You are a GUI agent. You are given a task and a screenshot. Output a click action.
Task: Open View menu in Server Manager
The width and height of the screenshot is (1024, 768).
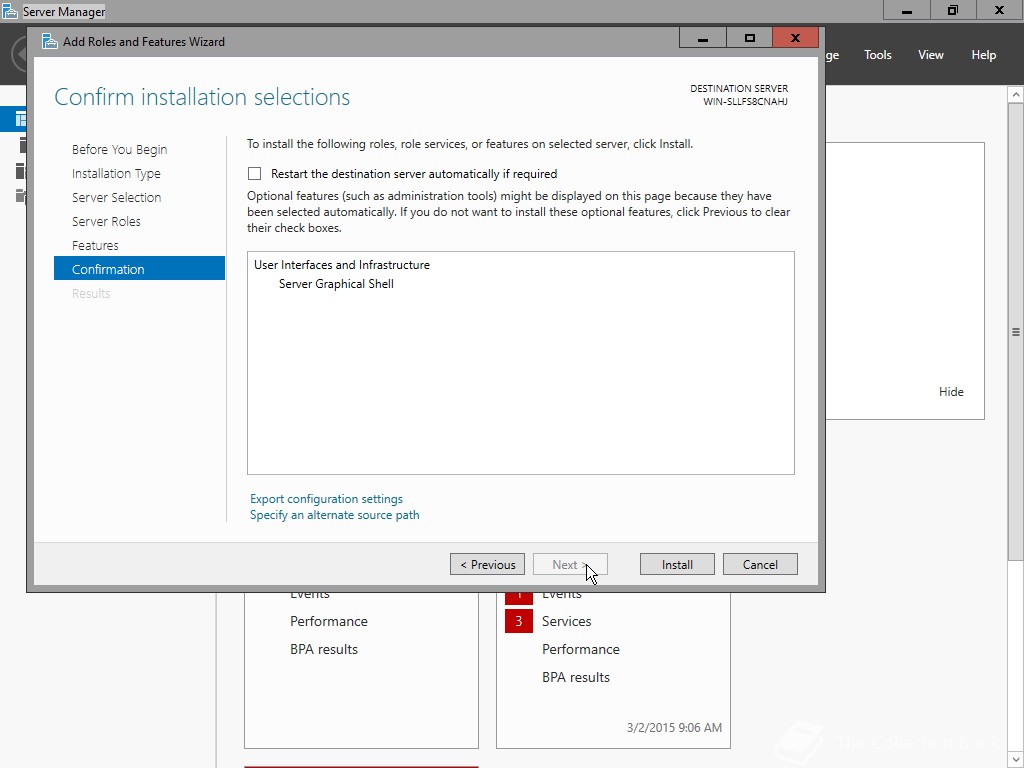point(931,55)
